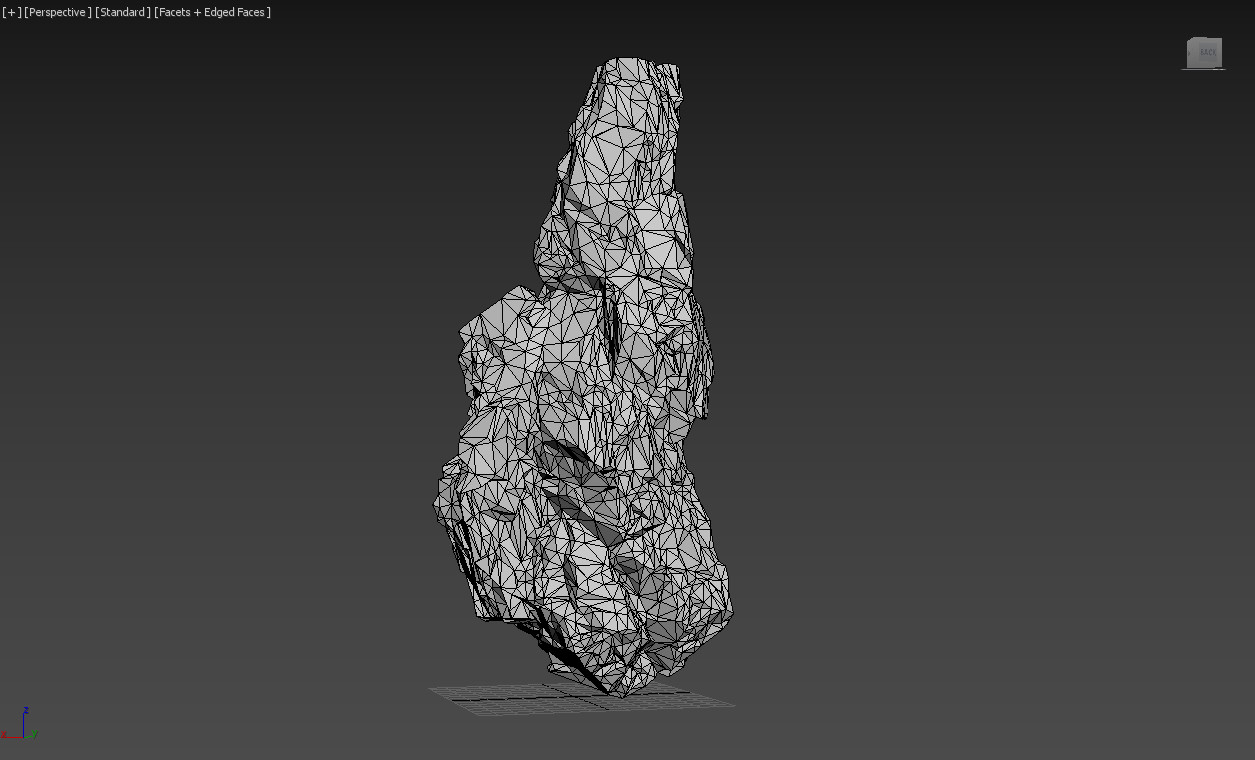Image resolution: width=1255 pixels, height=760 pixels.
Task: Open the [+] general viewport menu
Action: pyautogui.click(x=10, y=12)
